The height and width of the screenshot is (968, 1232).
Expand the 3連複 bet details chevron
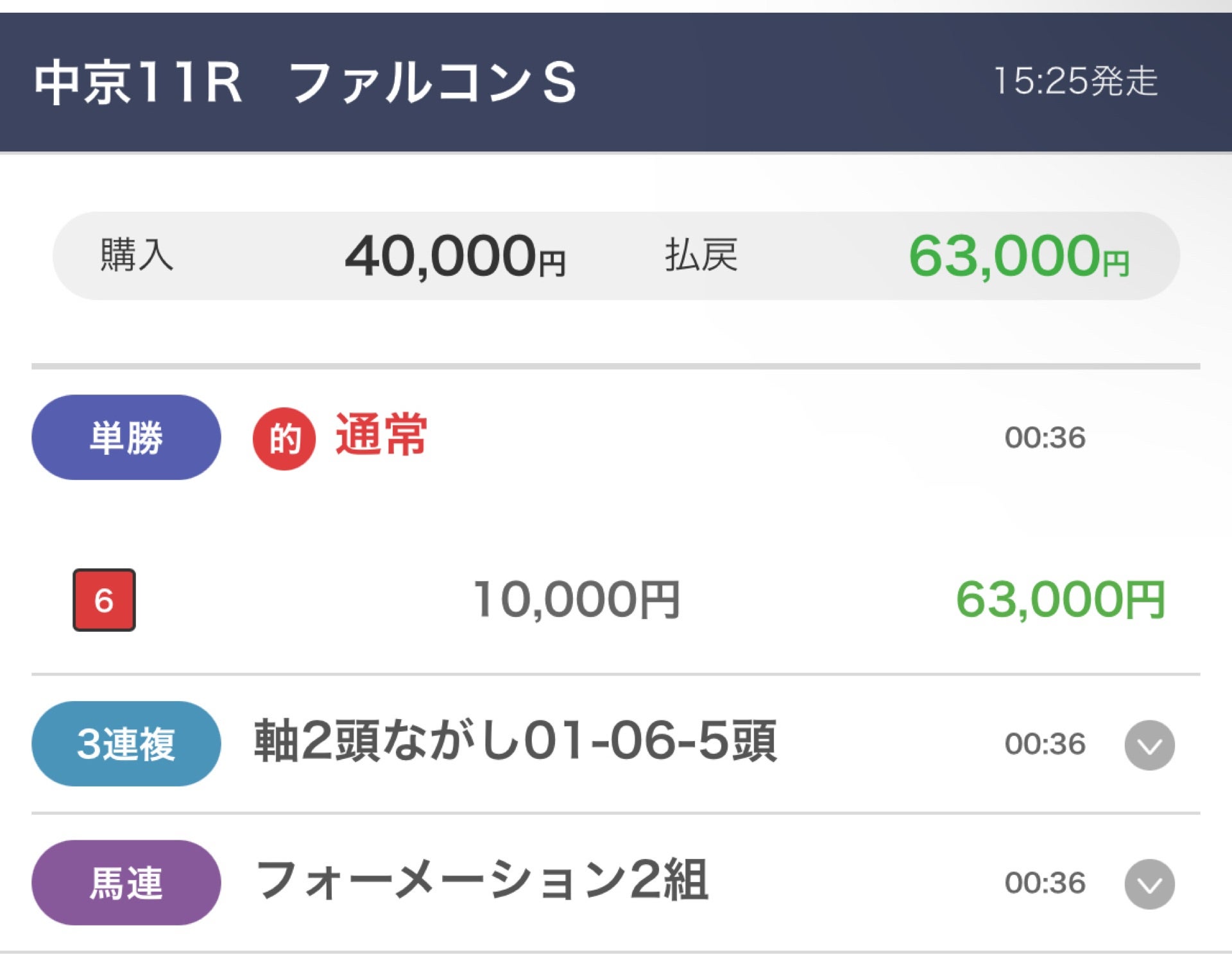pyautogui.click(x=1149, y=745)
